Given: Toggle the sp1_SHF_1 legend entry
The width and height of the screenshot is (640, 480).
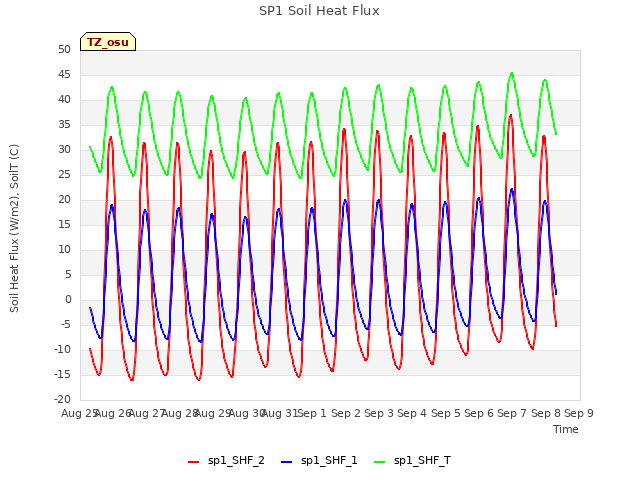Looking at the screenshot, I should [x=319, y=461].
